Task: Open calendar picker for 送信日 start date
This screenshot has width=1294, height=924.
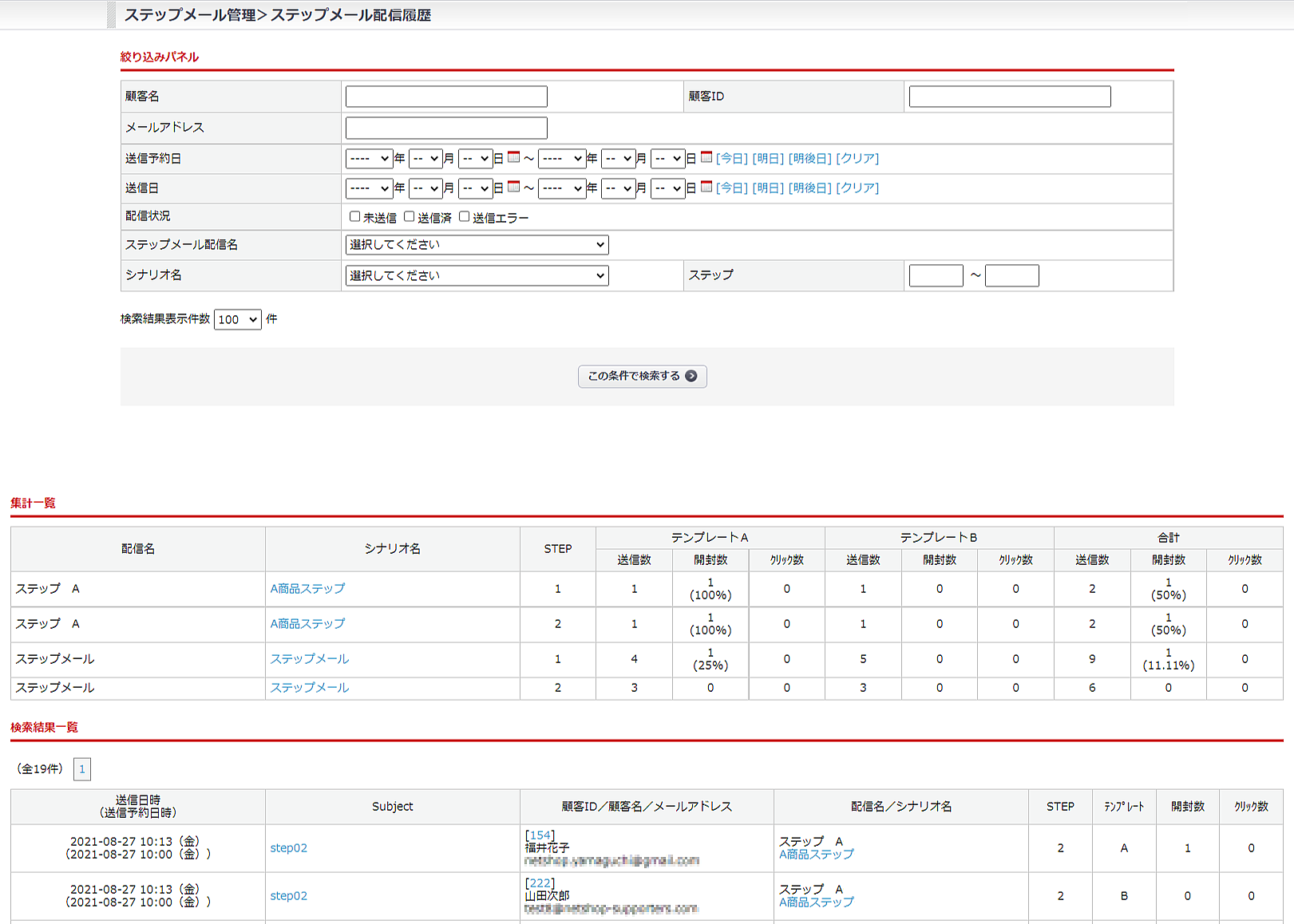Action: pos(513,187)
